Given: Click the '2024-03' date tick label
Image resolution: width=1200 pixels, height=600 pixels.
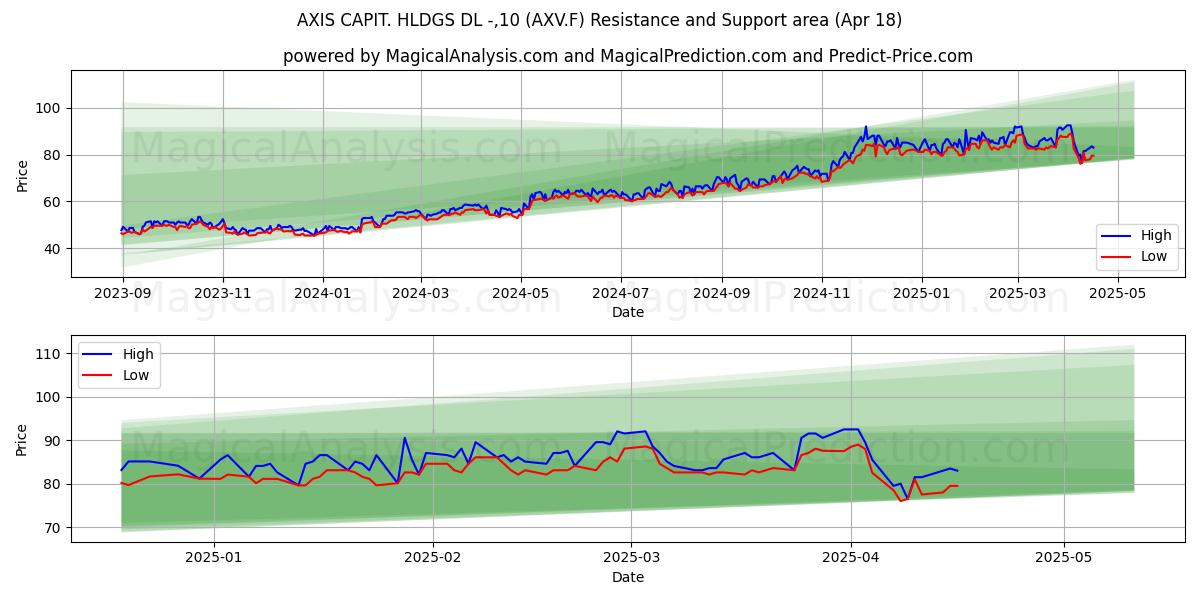Looking at the screenshot, I should [420, 295].
